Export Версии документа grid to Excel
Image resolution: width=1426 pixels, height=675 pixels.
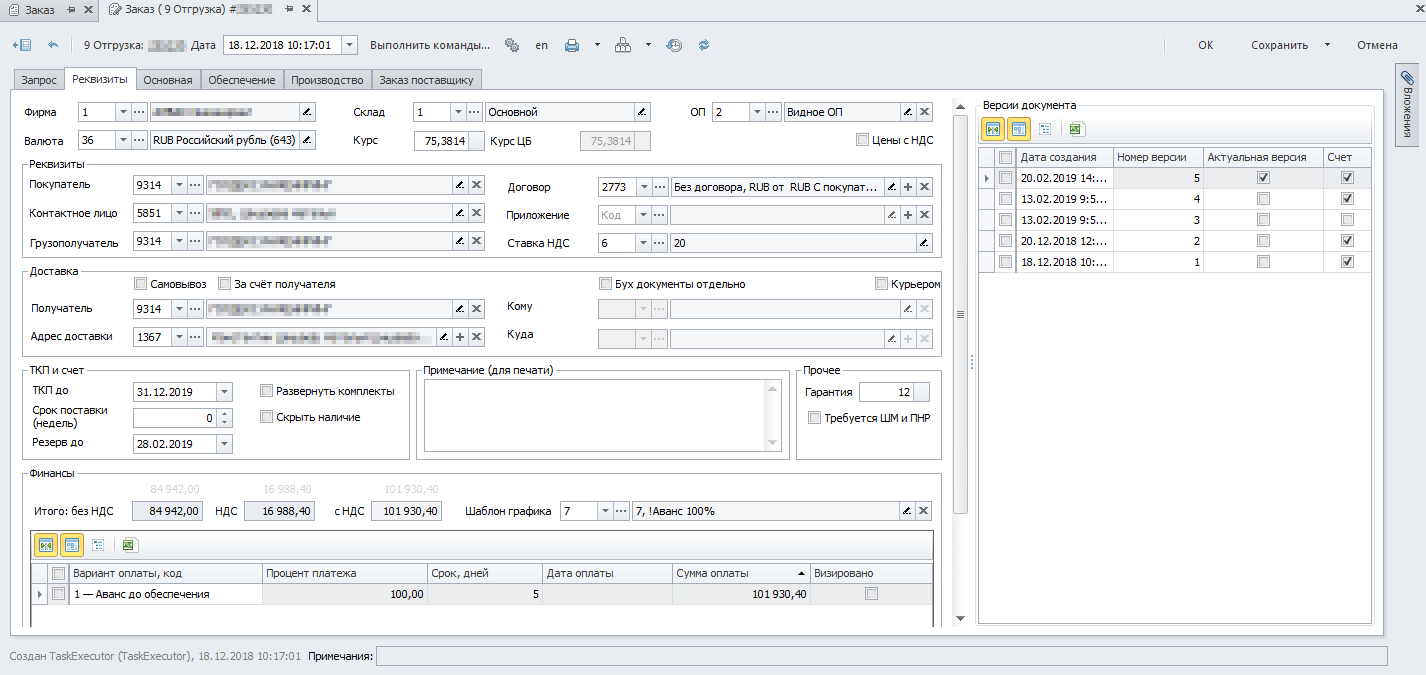coord(1076,129)
